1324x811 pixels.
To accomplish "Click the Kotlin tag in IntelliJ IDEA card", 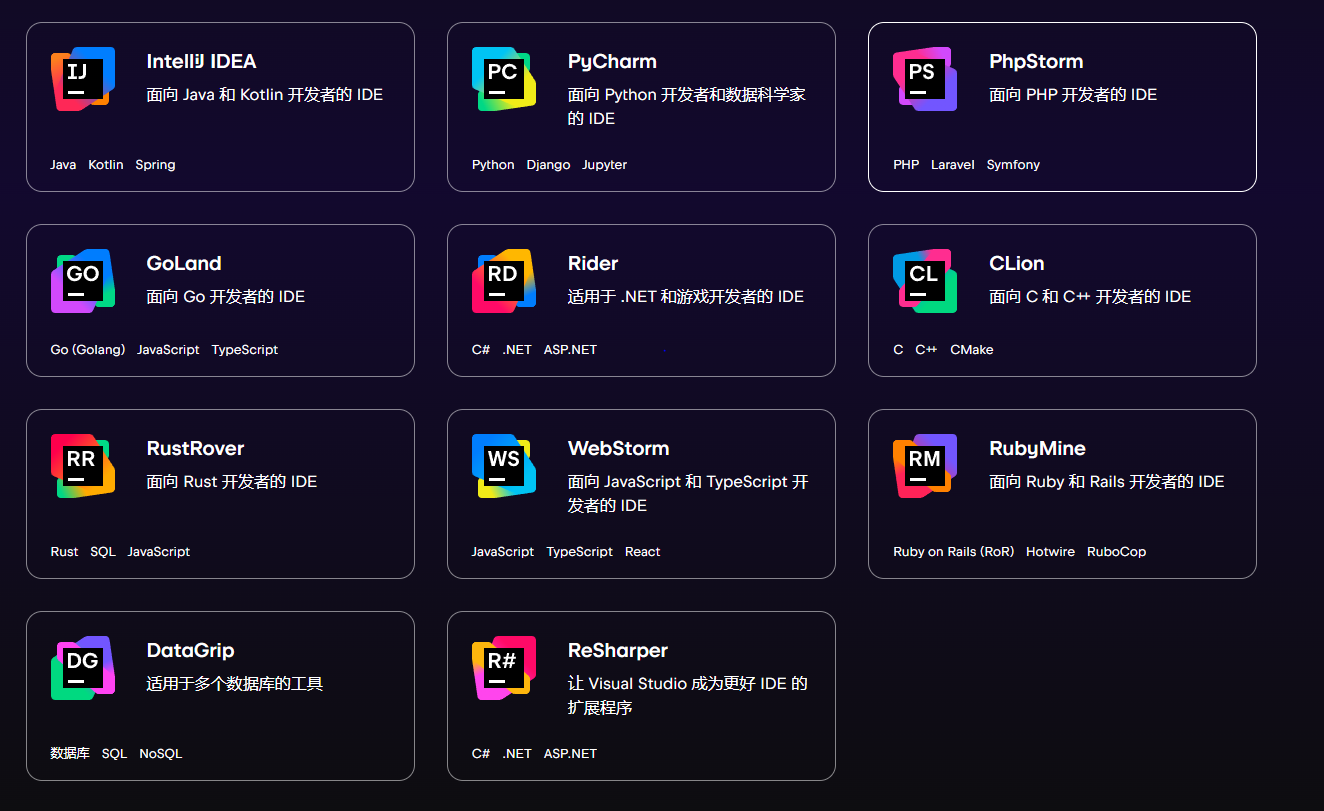I will pyautogui.click(x=106, y=165).
